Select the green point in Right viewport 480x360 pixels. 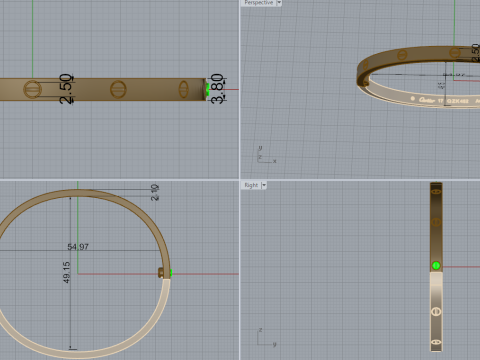click(x=436, y=266)
